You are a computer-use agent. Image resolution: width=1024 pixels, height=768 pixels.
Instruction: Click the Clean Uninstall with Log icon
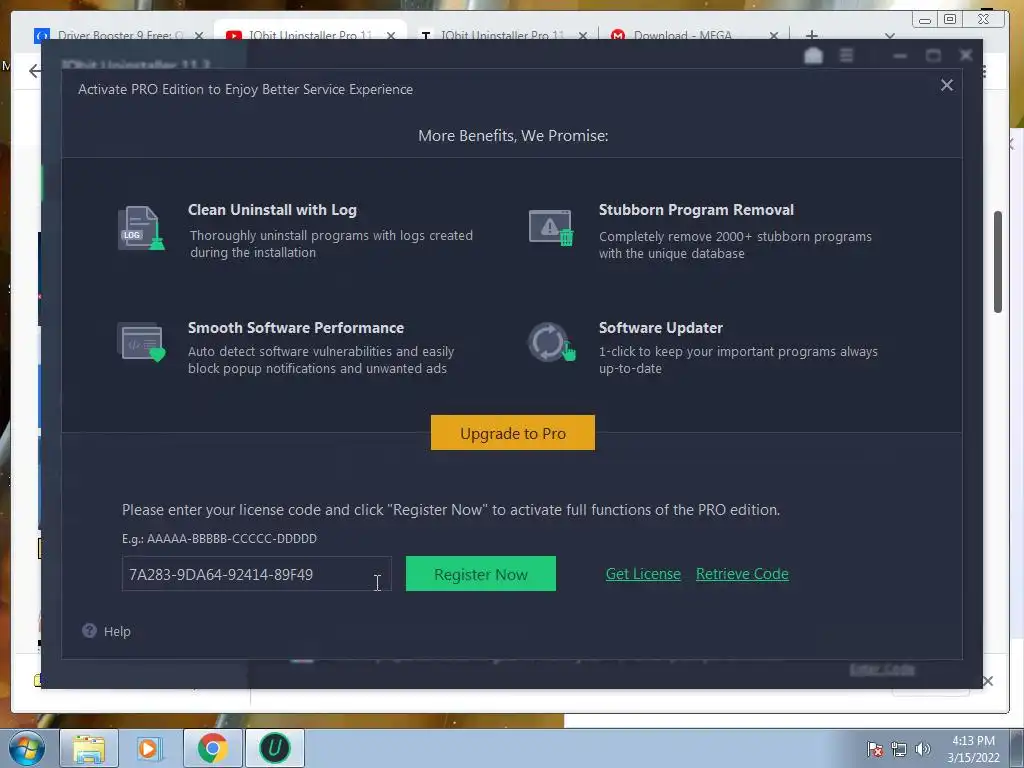(141, 228)
